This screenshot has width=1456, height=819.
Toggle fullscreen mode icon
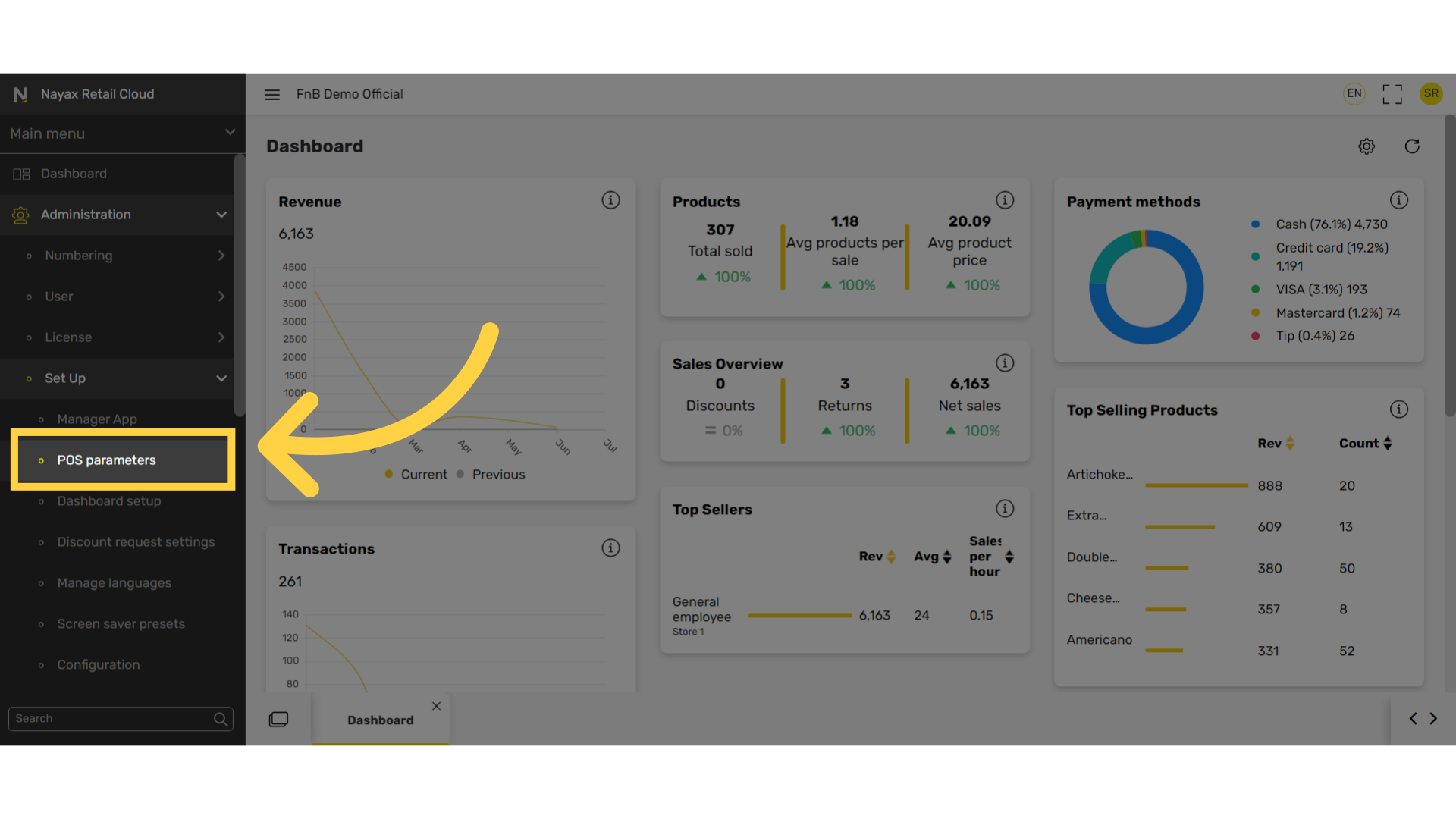1392,94
